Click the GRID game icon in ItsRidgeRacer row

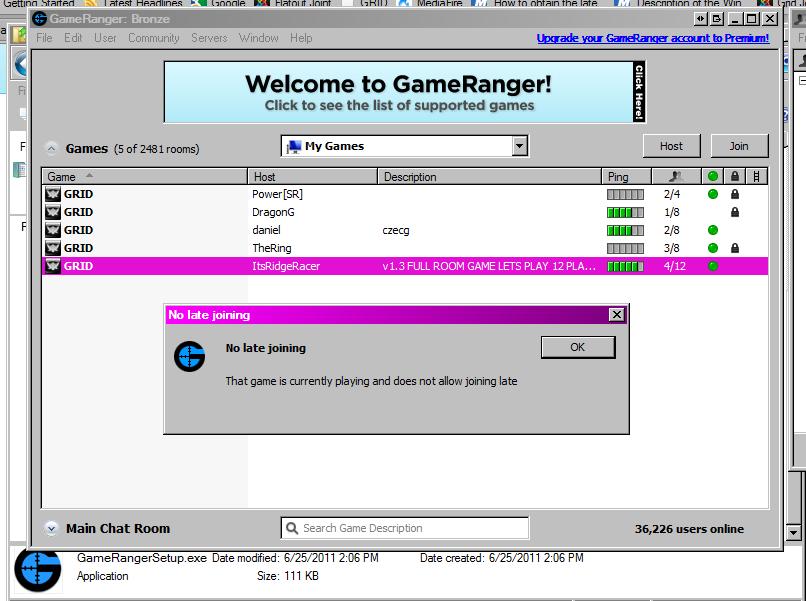tap(52, 266)
